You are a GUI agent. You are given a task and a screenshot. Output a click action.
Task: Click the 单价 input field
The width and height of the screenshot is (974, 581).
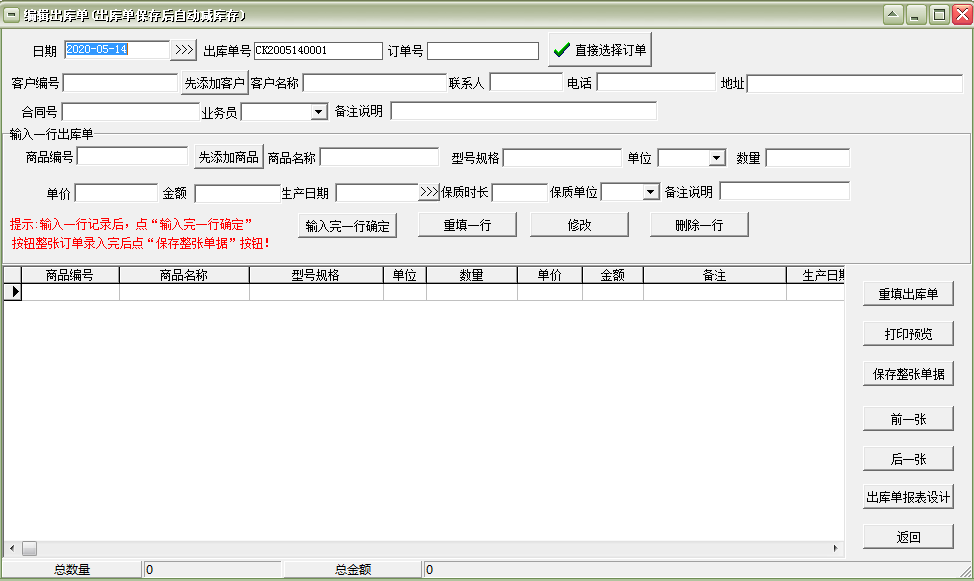click(116, 193)
